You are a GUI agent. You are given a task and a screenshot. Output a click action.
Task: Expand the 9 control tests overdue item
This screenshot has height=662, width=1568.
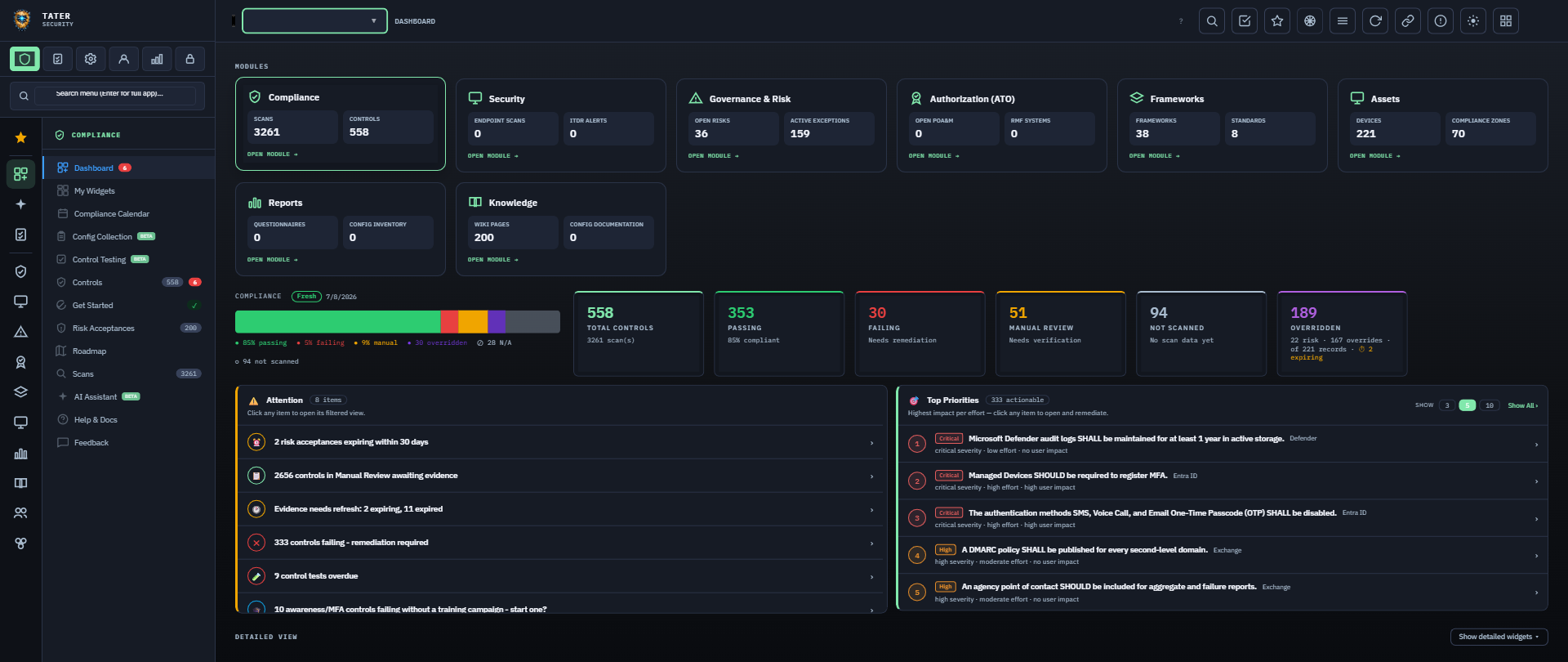tap(561, 576)
